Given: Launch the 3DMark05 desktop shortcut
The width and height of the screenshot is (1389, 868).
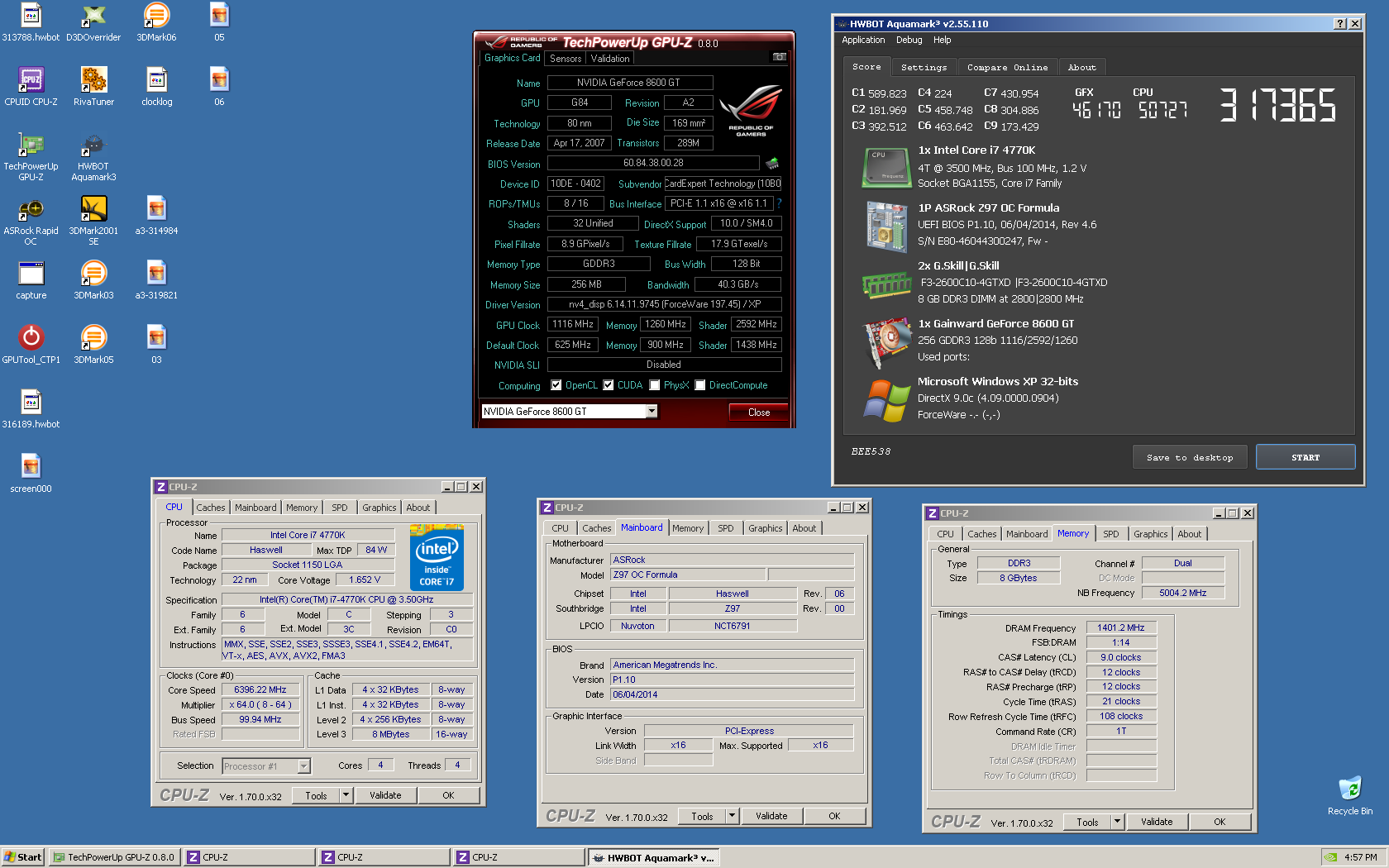Looking at the screenshot, I should [x=93, y=345].
